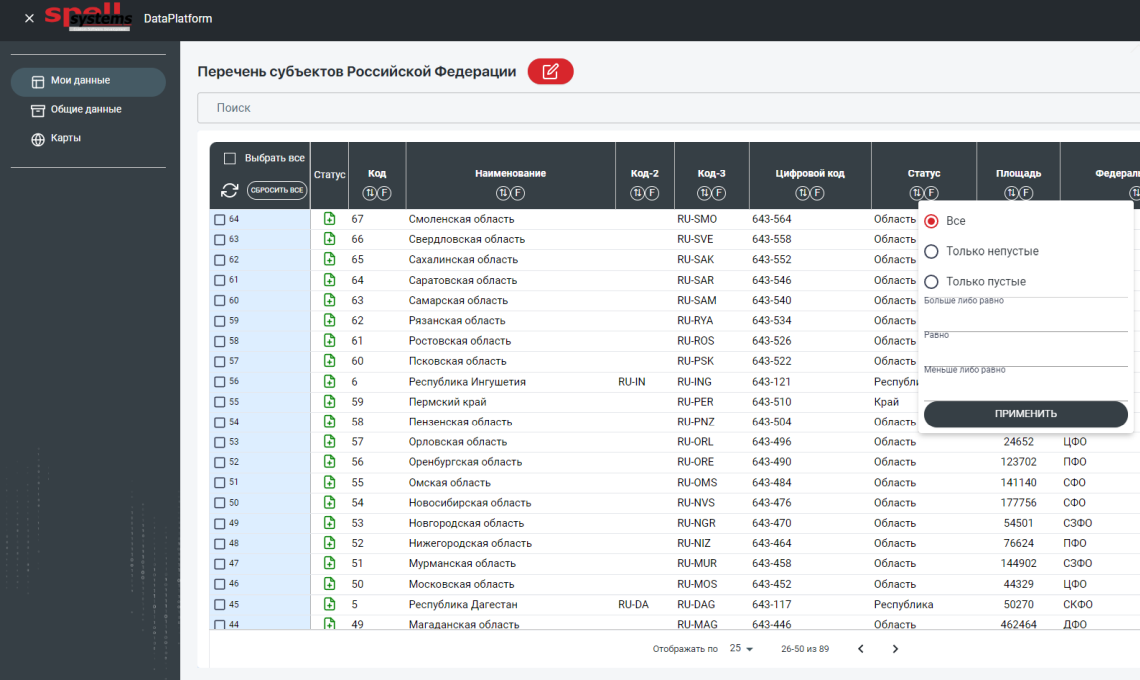Click the status document icon for Республика Дагестан
1140x680 pixels.
[x=329, y=604]
